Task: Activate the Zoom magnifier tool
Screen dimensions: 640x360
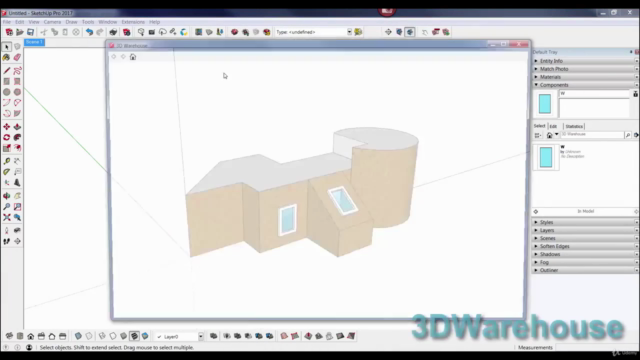Action: click(x=7, y=207)
